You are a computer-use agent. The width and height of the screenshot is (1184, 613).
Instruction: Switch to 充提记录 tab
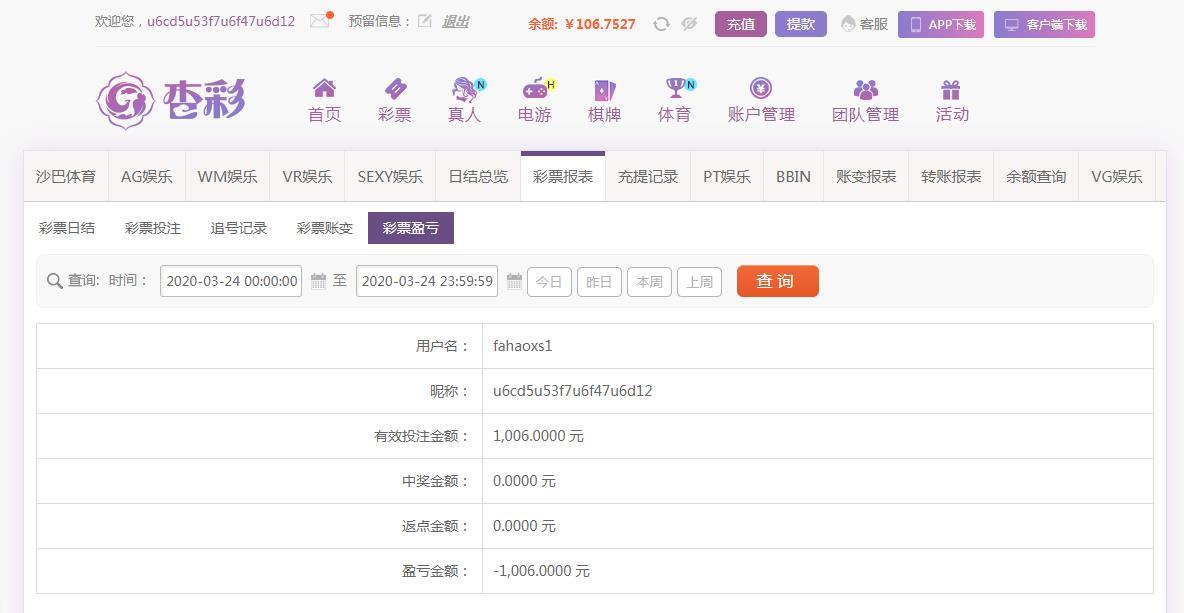[648, 177]
